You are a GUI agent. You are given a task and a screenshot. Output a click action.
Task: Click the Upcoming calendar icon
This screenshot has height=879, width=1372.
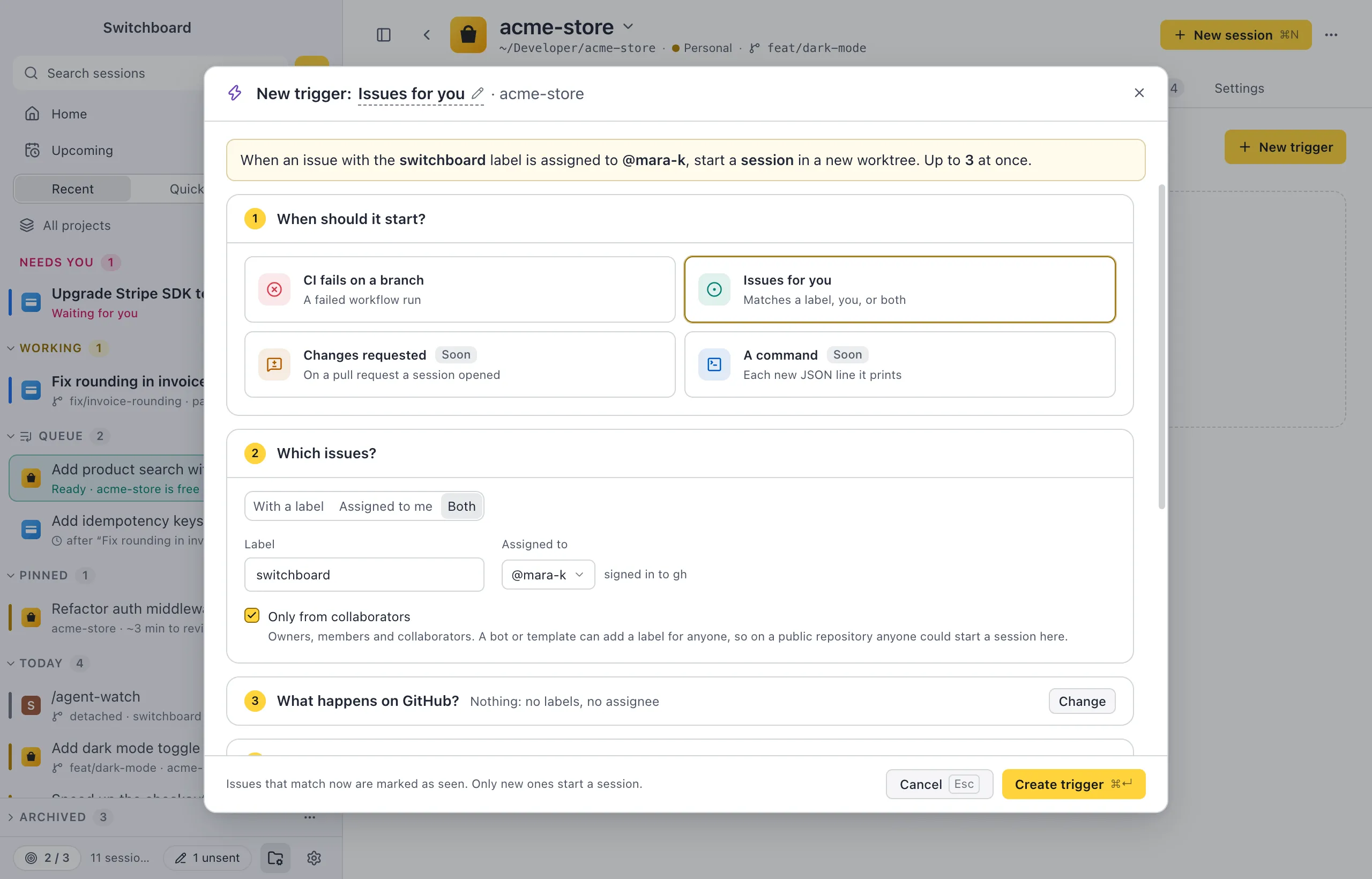point(32,150)
